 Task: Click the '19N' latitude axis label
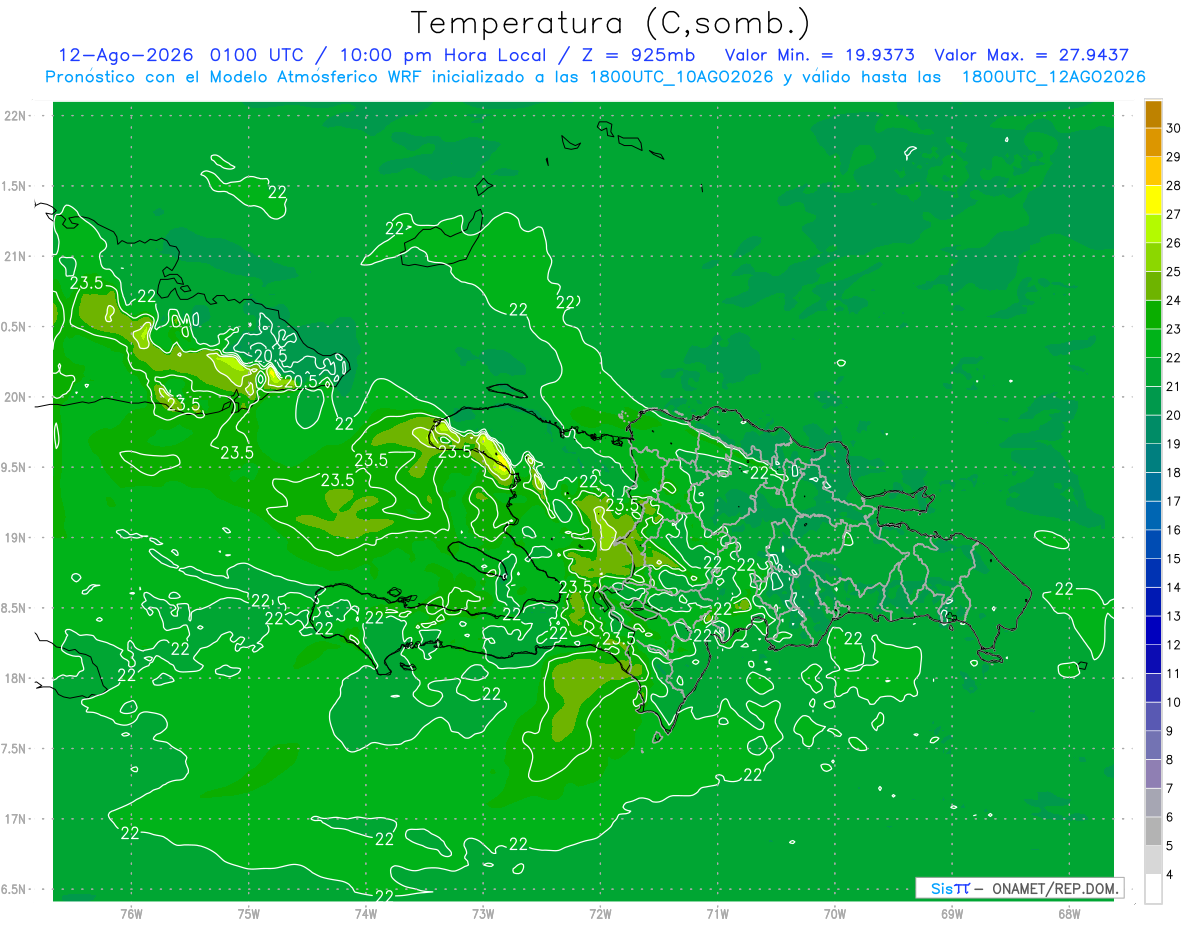17,538
